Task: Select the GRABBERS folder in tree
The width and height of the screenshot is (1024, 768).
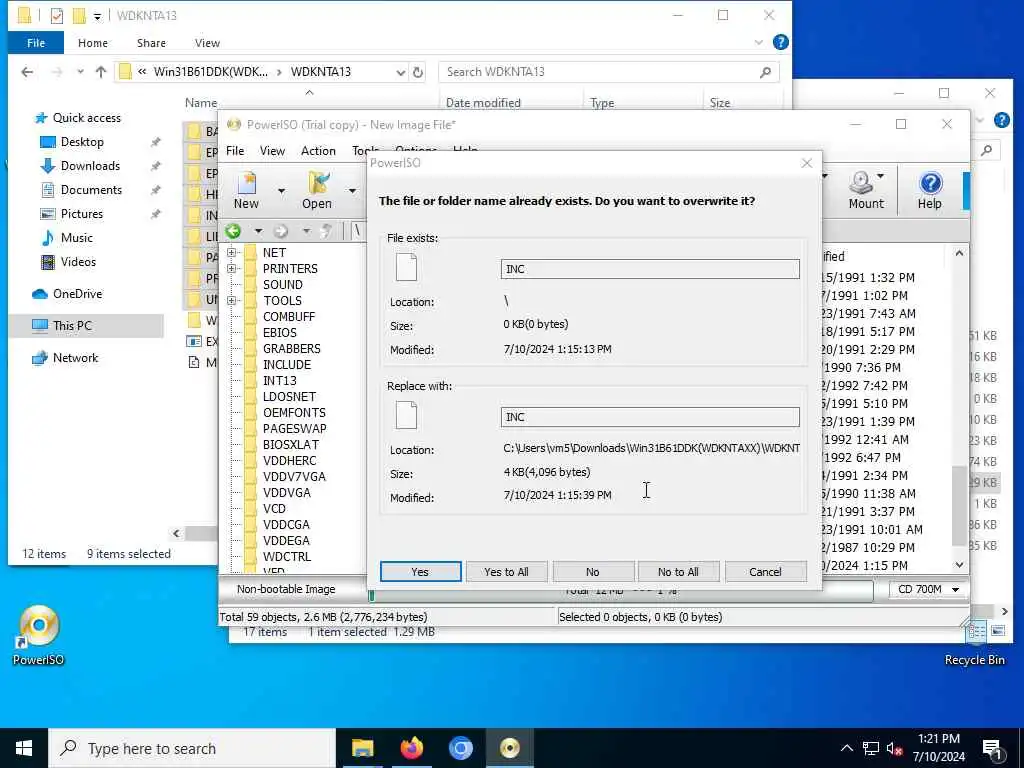Action: point(292,349)
